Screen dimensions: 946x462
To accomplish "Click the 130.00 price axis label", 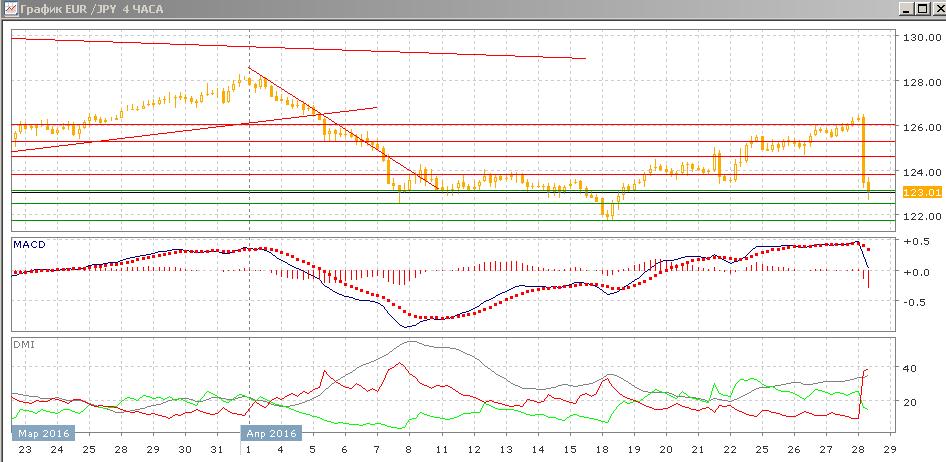I will (922, 37).
